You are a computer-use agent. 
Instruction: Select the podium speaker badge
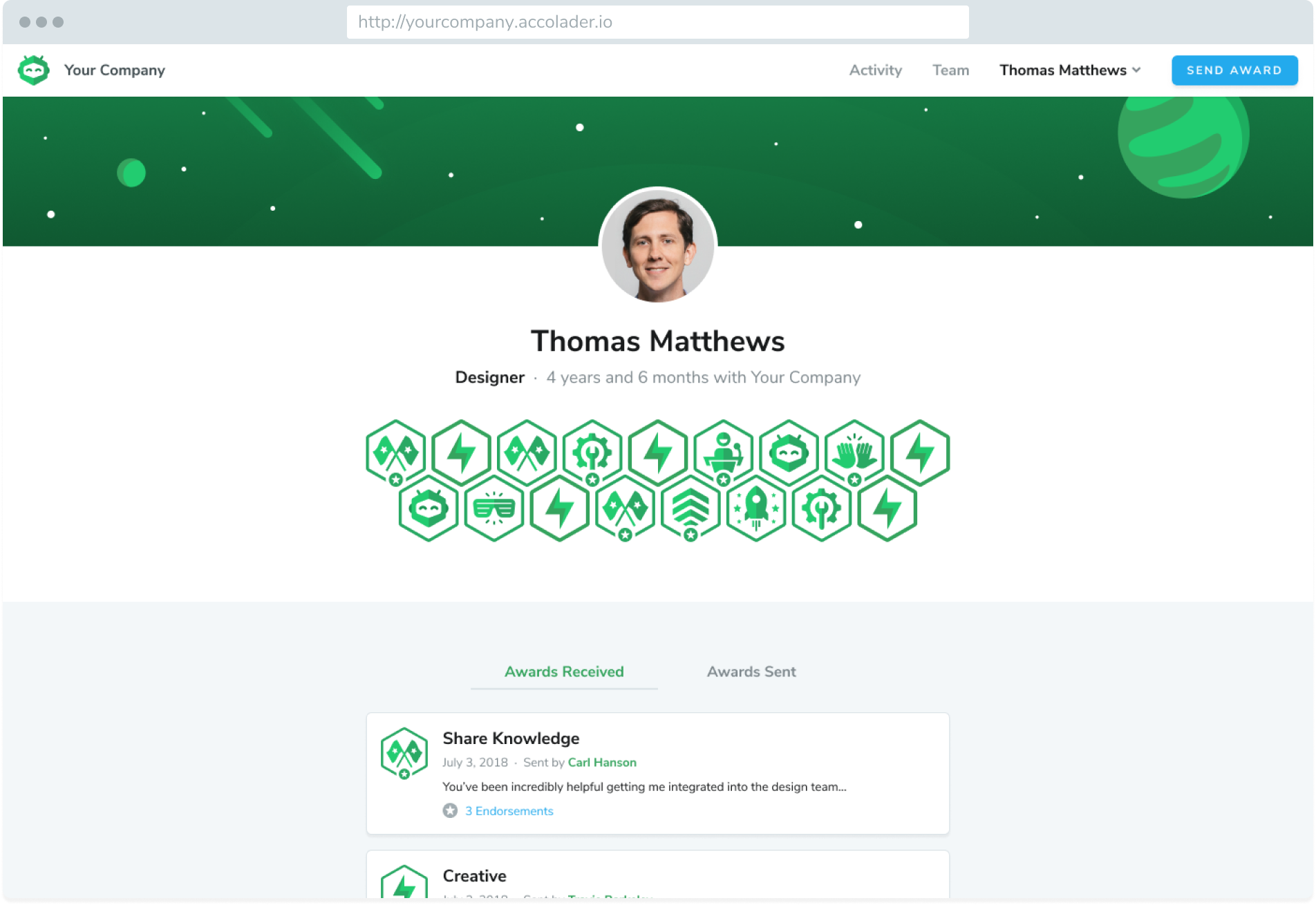click(723, 453)
